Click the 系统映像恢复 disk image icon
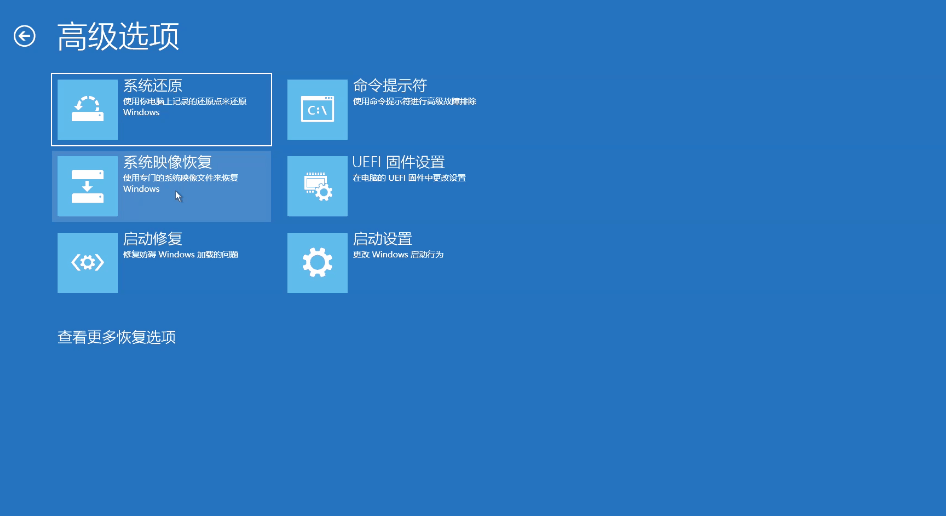 [x=87, y=186]
